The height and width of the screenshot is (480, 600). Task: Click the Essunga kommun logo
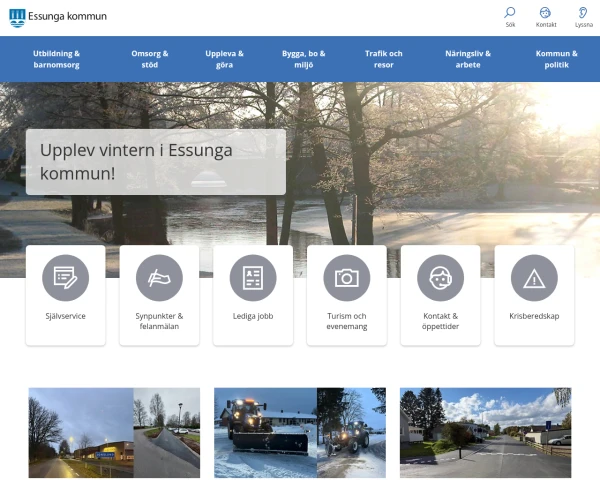click(58, 17)
